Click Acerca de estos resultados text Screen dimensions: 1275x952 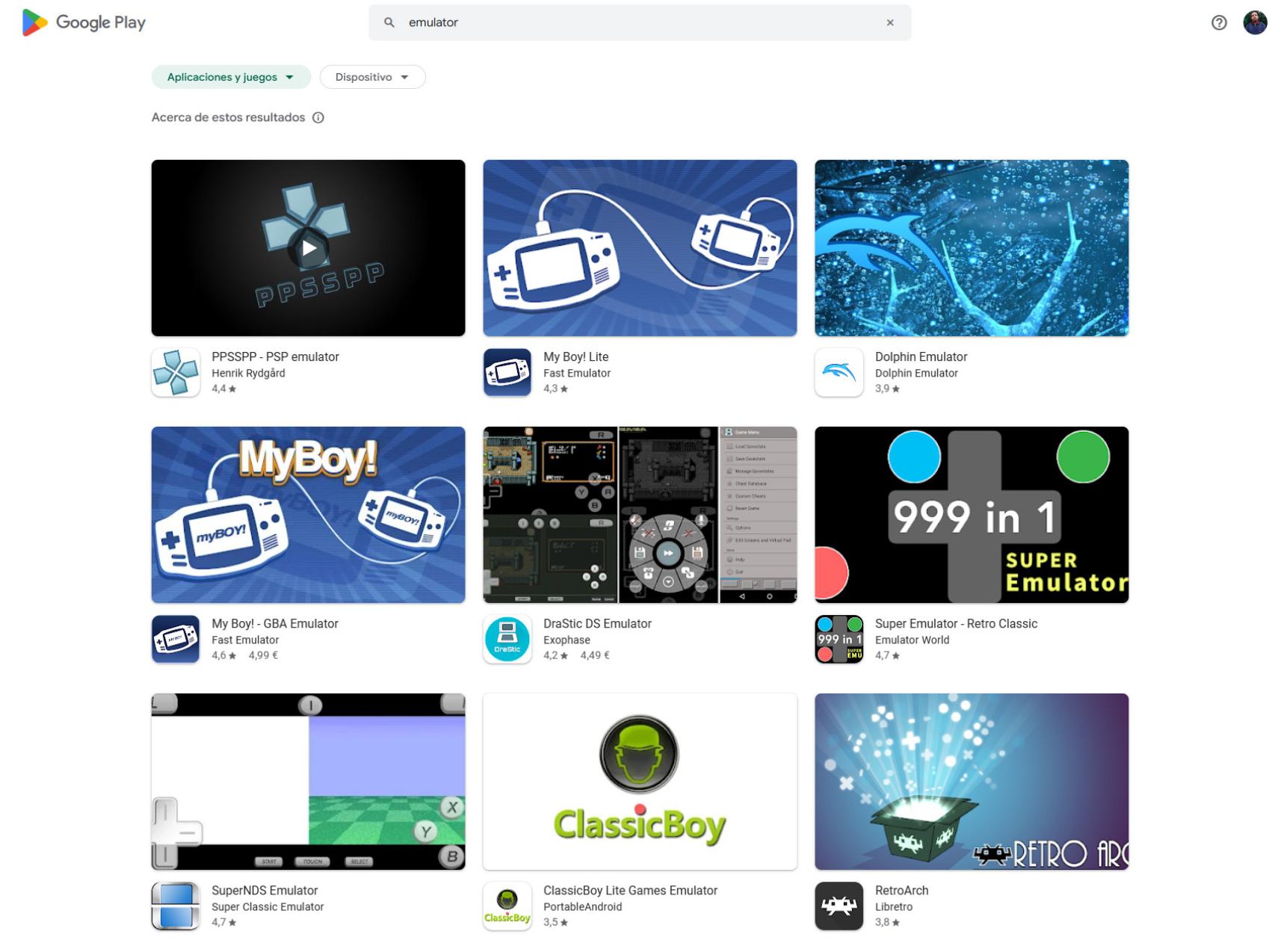(228, 117)
